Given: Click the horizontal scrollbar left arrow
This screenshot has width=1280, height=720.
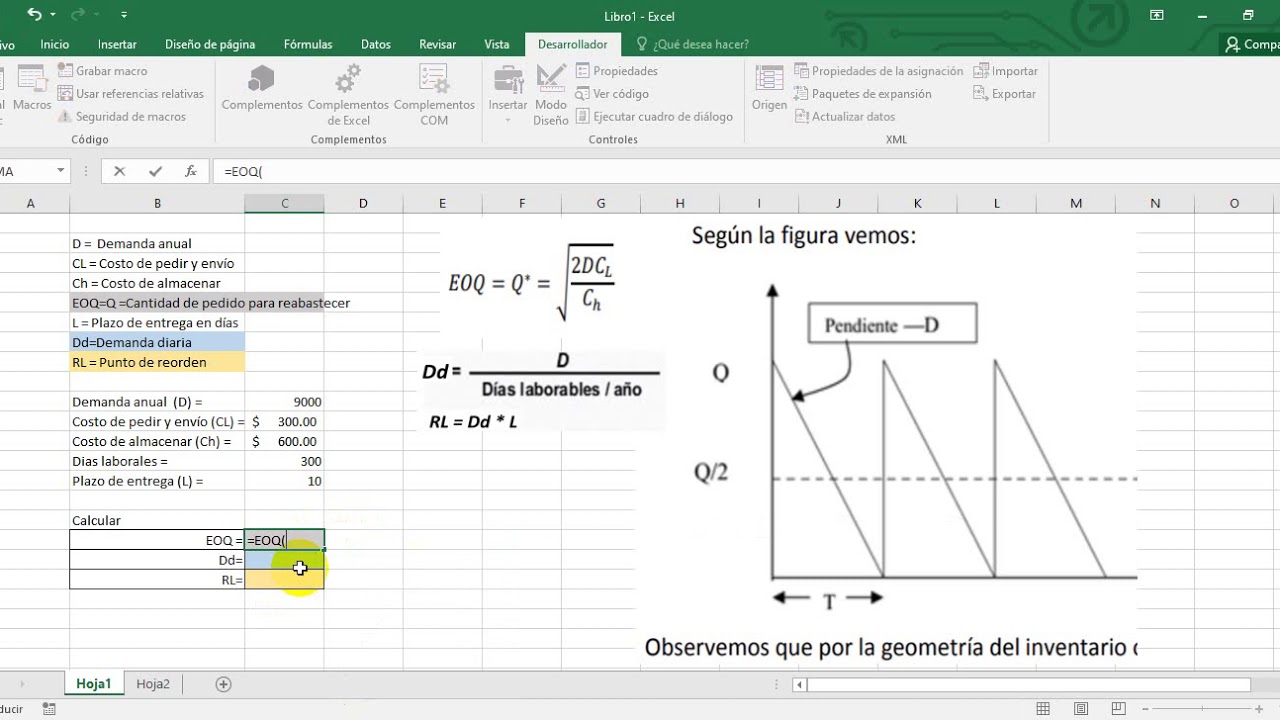Looking at the screenshot, I should click(800, 685).
